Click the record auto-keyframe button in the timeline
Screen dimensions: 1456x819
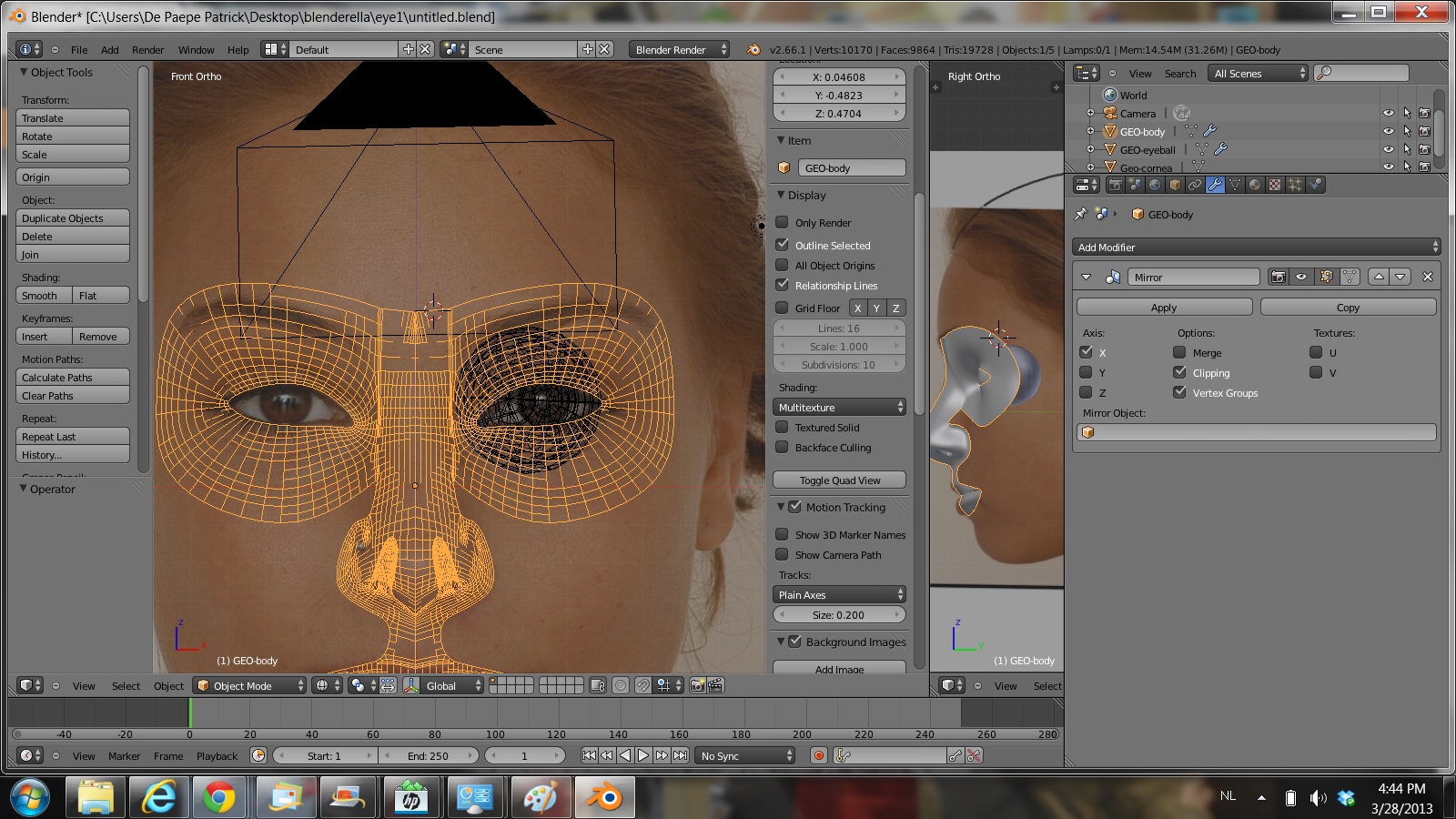click(819, 755)
